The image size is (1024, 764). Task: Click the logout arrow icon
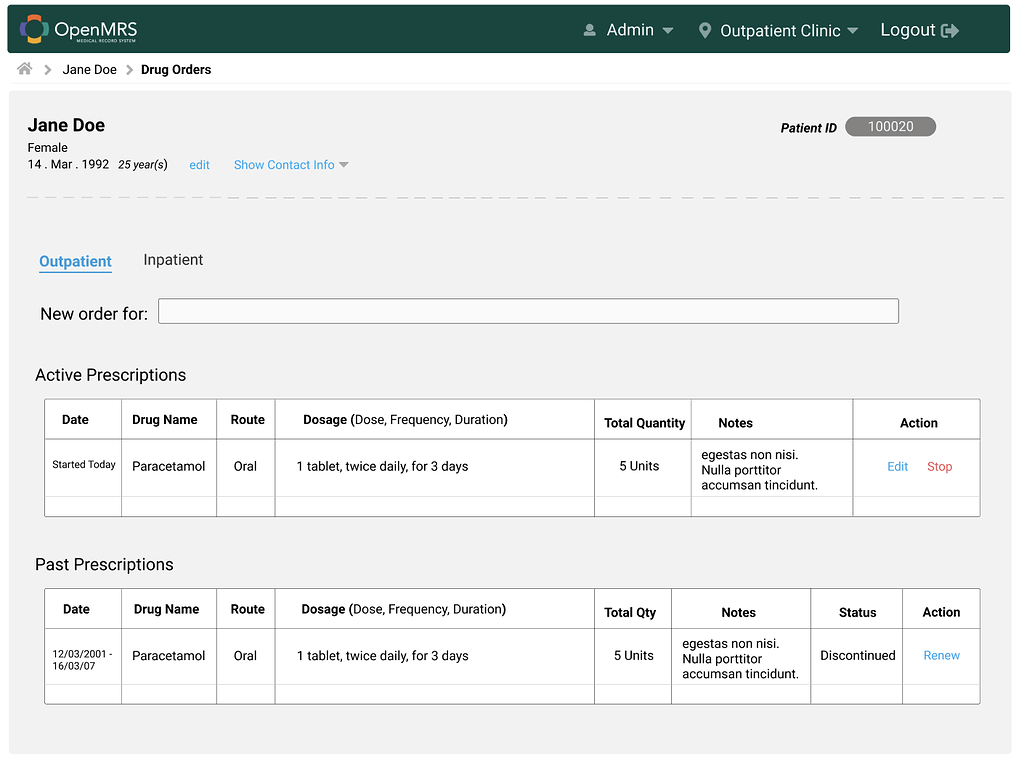pos(949,30)
